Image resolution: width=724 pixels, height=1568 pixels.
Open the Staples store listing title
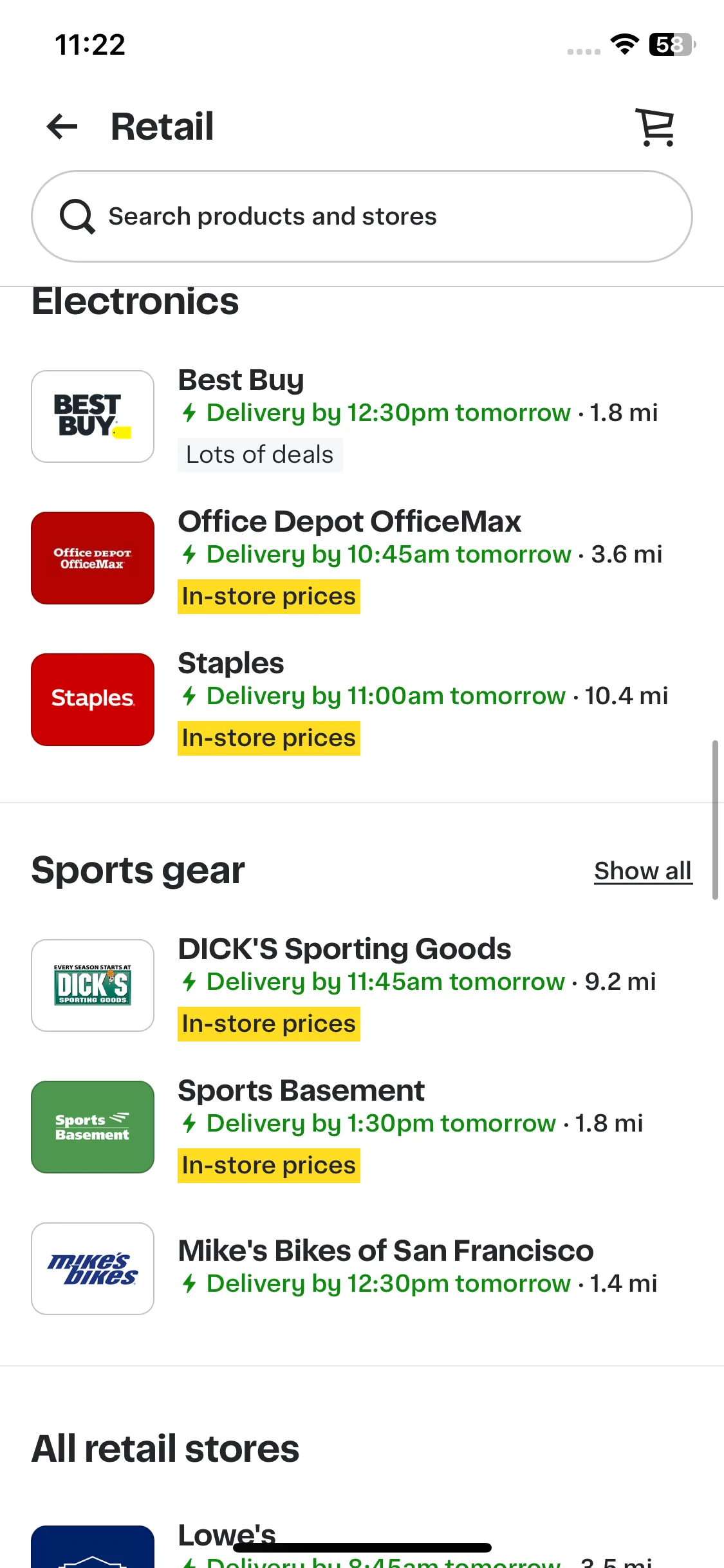[x=231, y=663]
